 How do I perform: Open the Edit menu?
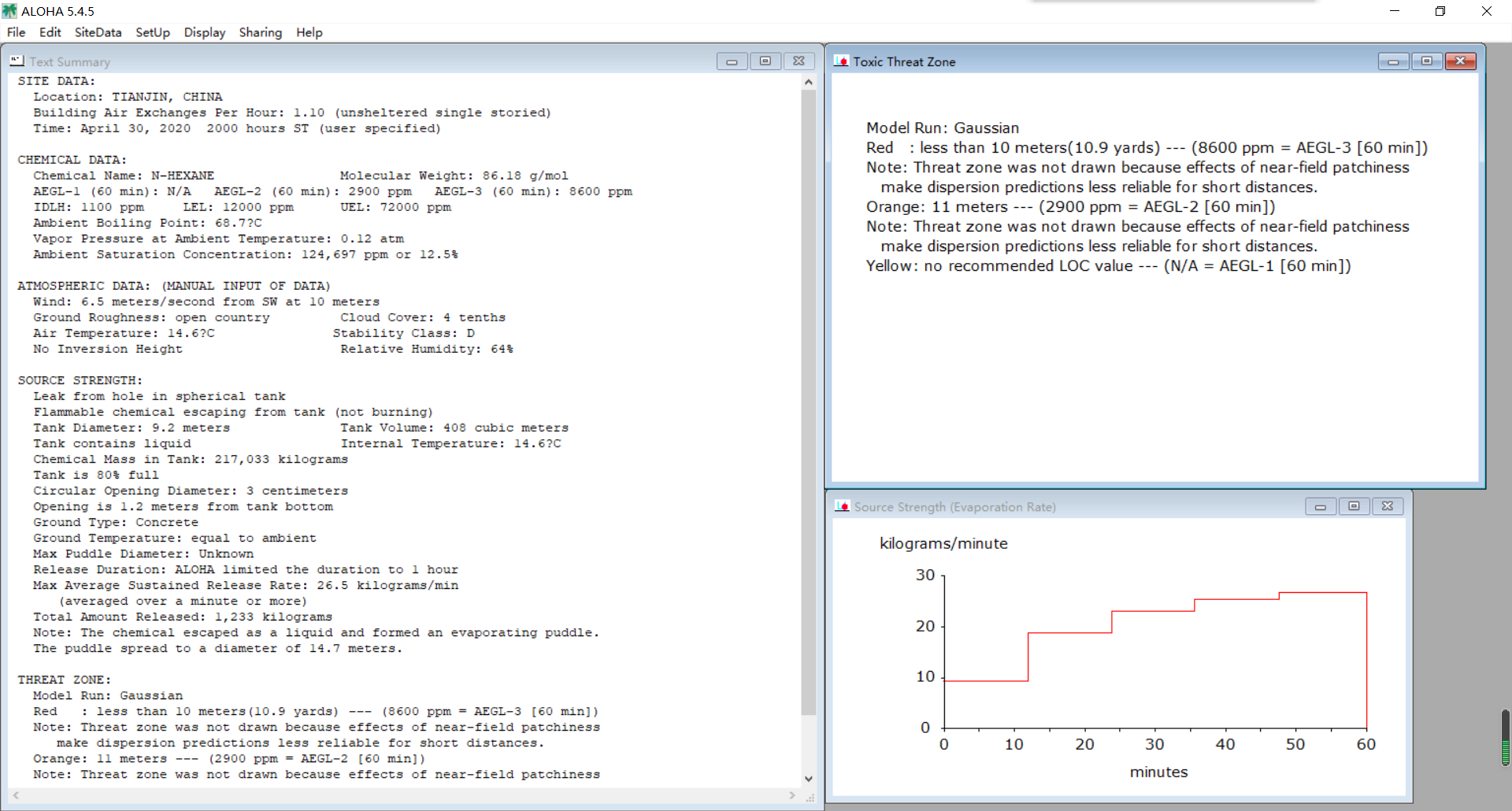click(50, 32)
